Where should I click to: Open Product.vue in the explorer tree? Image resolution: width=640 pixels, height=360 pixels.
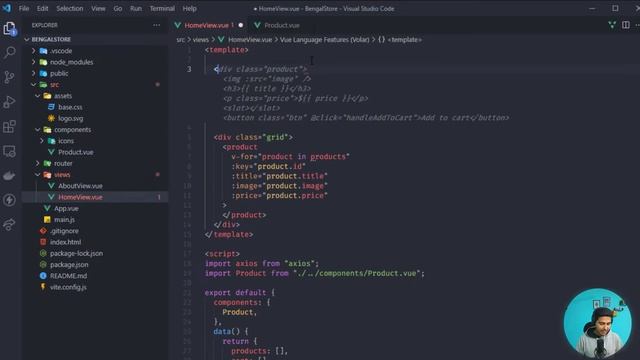click(76, 152)
